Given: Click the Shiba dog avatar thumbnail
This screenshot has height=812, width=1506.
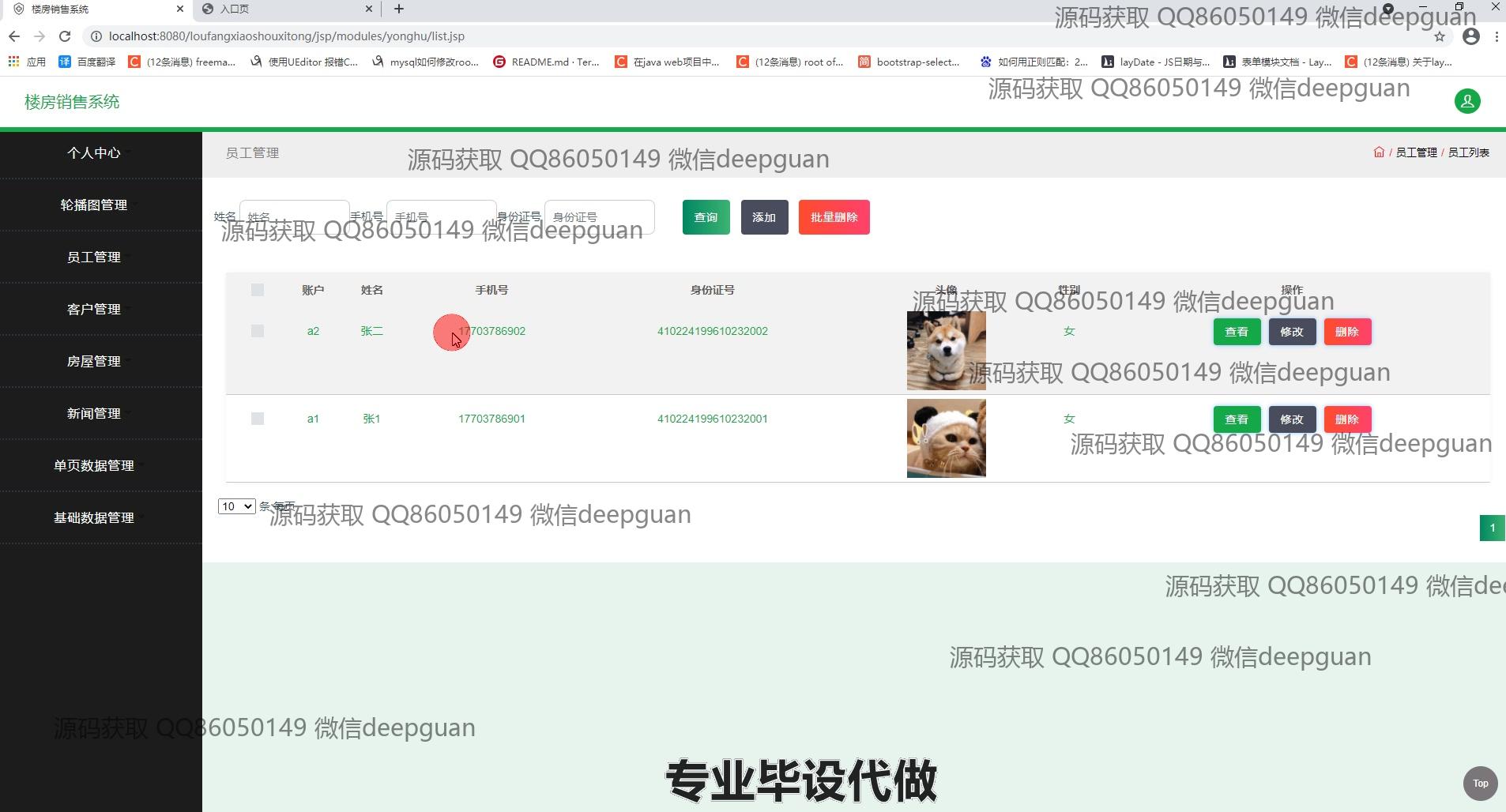Looking at the screenshot, I should (x=946, y=351).
